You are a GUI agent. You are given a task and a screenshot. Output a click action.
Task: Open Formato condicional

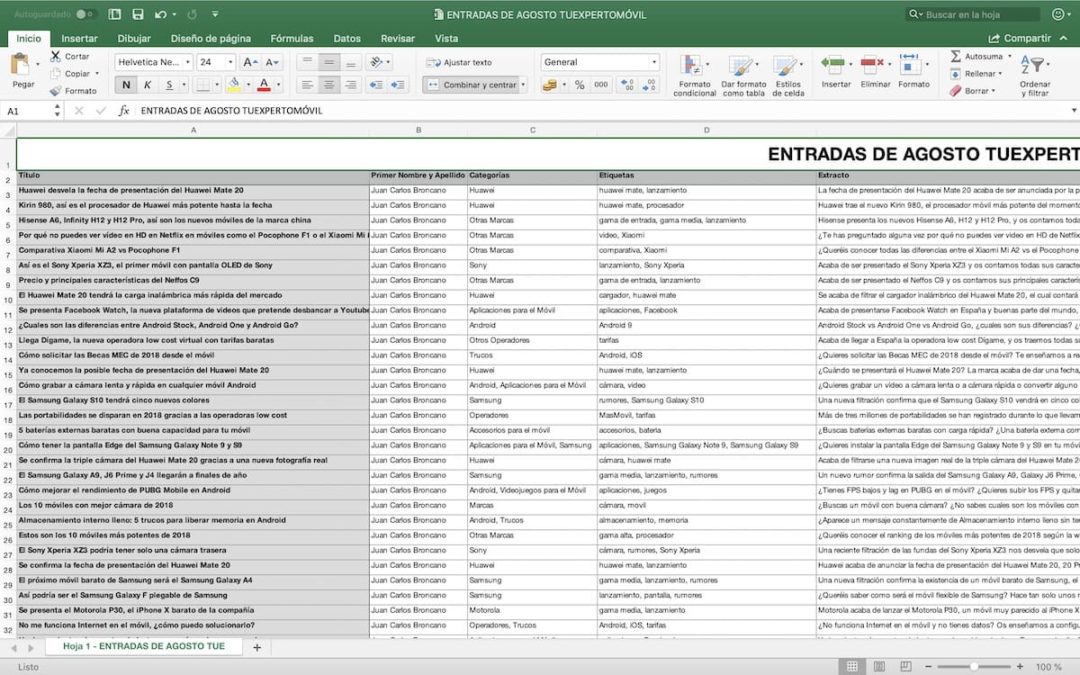(695, 80)
